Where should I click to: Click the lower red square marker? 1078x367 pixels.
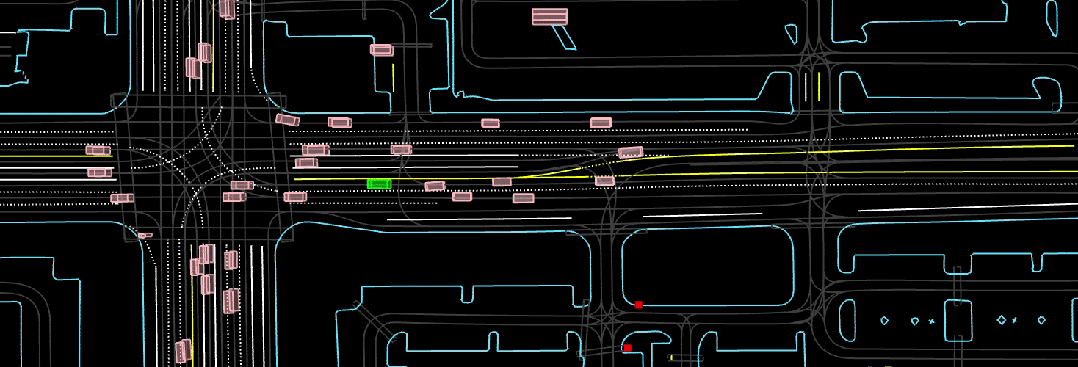pyautogui.click(x=628, y=348)
